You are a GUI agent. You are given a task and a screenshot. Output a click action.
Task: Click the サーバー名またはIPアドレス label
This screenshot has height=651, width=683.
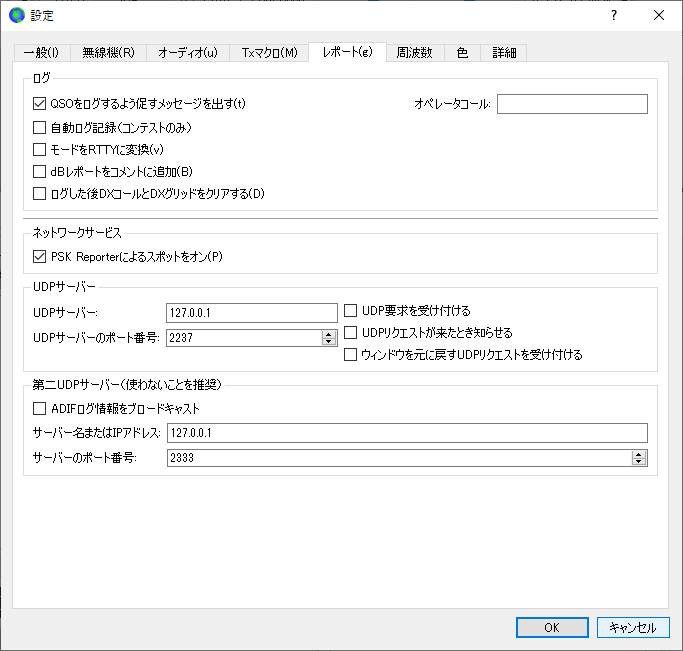pyautogui.click(x=97, y=433)
